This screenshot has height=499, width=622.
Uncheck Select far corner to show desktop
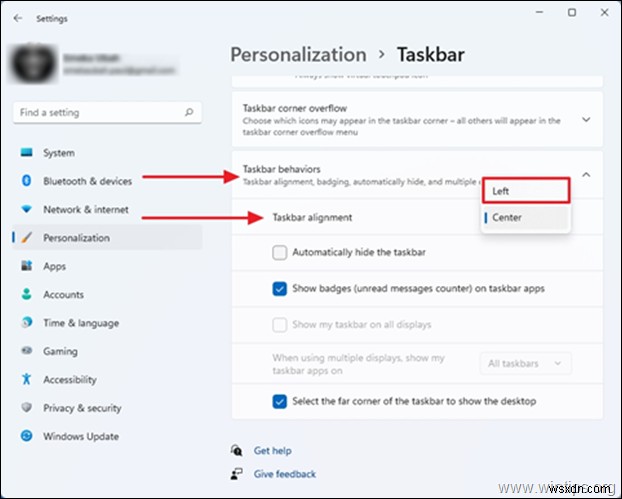pyautogui.click(x=280, y=401)
